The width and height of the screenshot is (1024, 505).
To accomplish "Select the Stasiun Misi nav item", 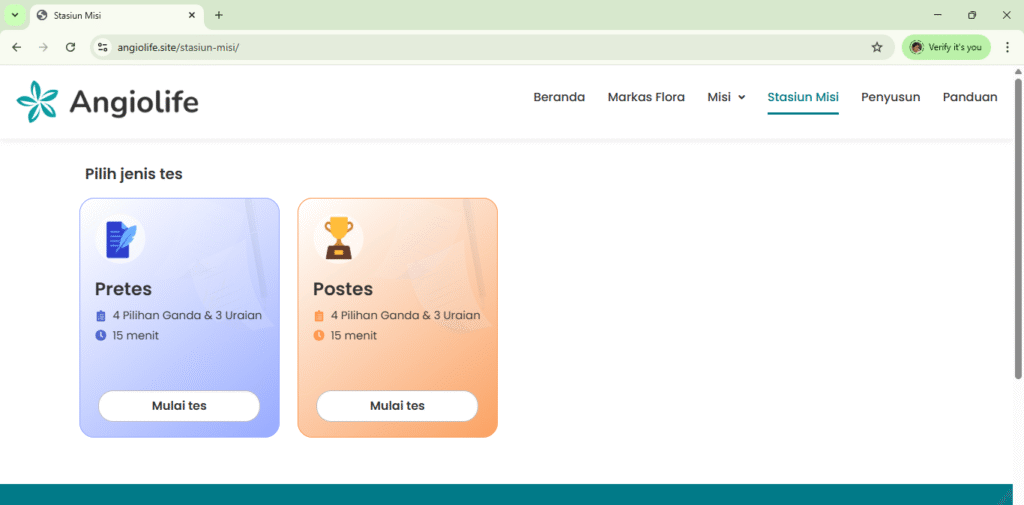I will click(803, 97).
